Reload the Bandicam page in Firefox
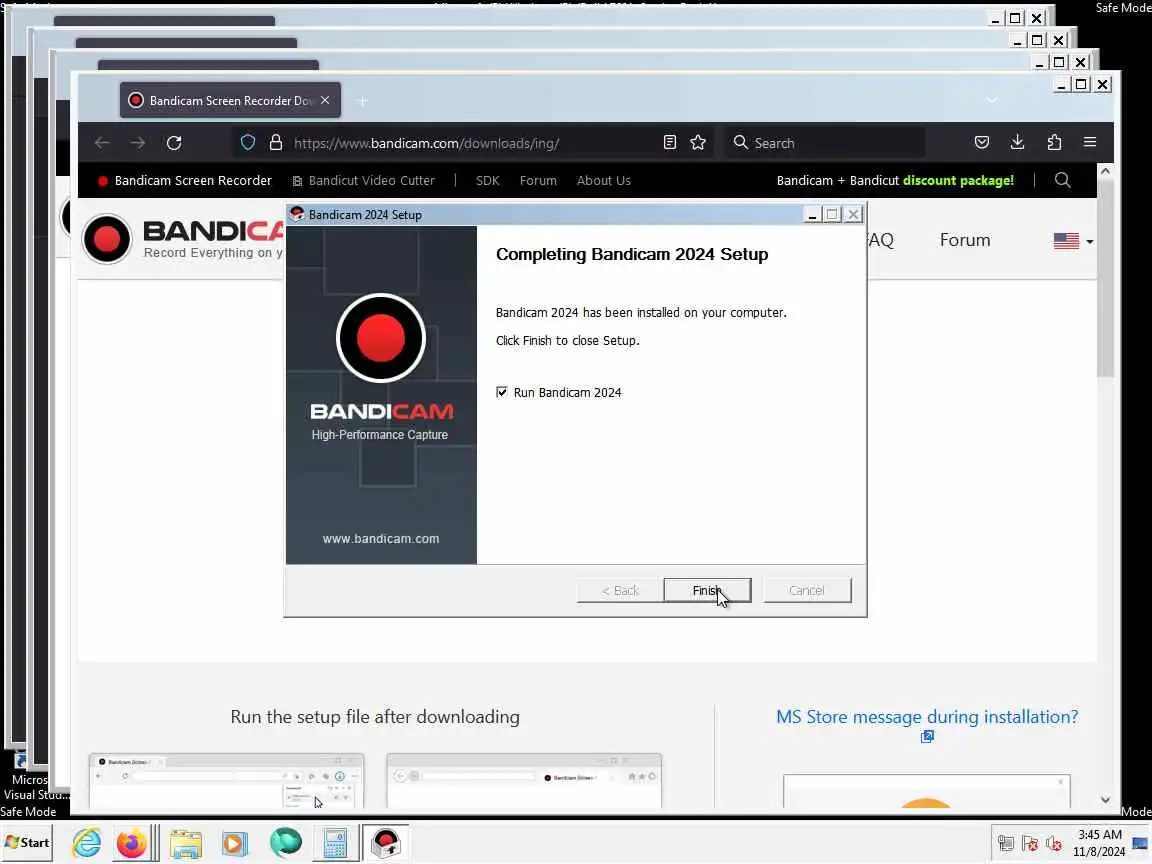1152x864 pixels. pos(174,143)
